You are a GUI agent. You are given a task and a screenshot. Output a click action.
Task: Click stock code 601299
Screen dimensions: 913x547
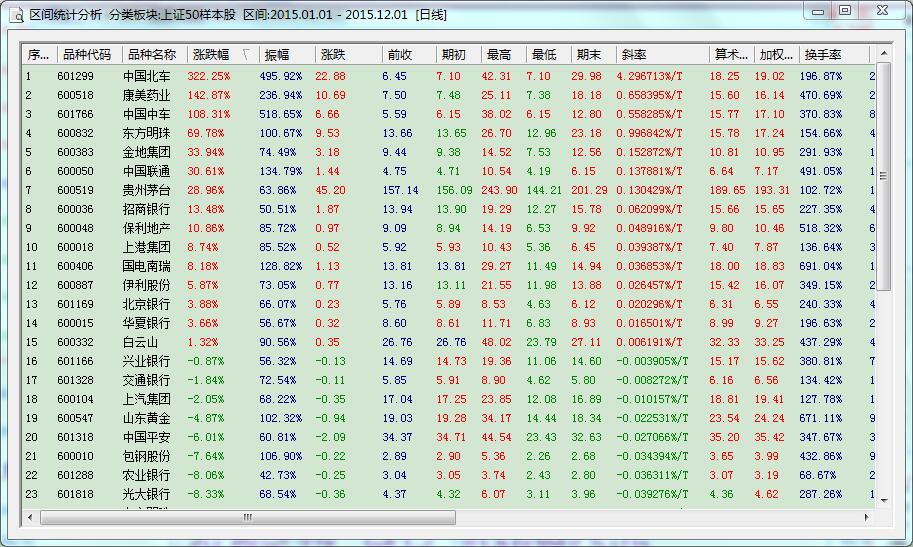pyautogui.click(x=75, y=76)
